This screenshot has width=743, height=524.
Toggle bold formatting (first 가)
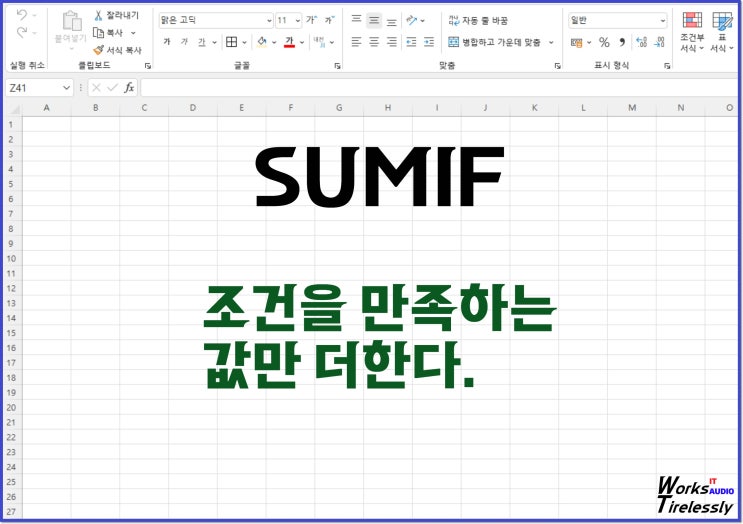pos(167,42)
